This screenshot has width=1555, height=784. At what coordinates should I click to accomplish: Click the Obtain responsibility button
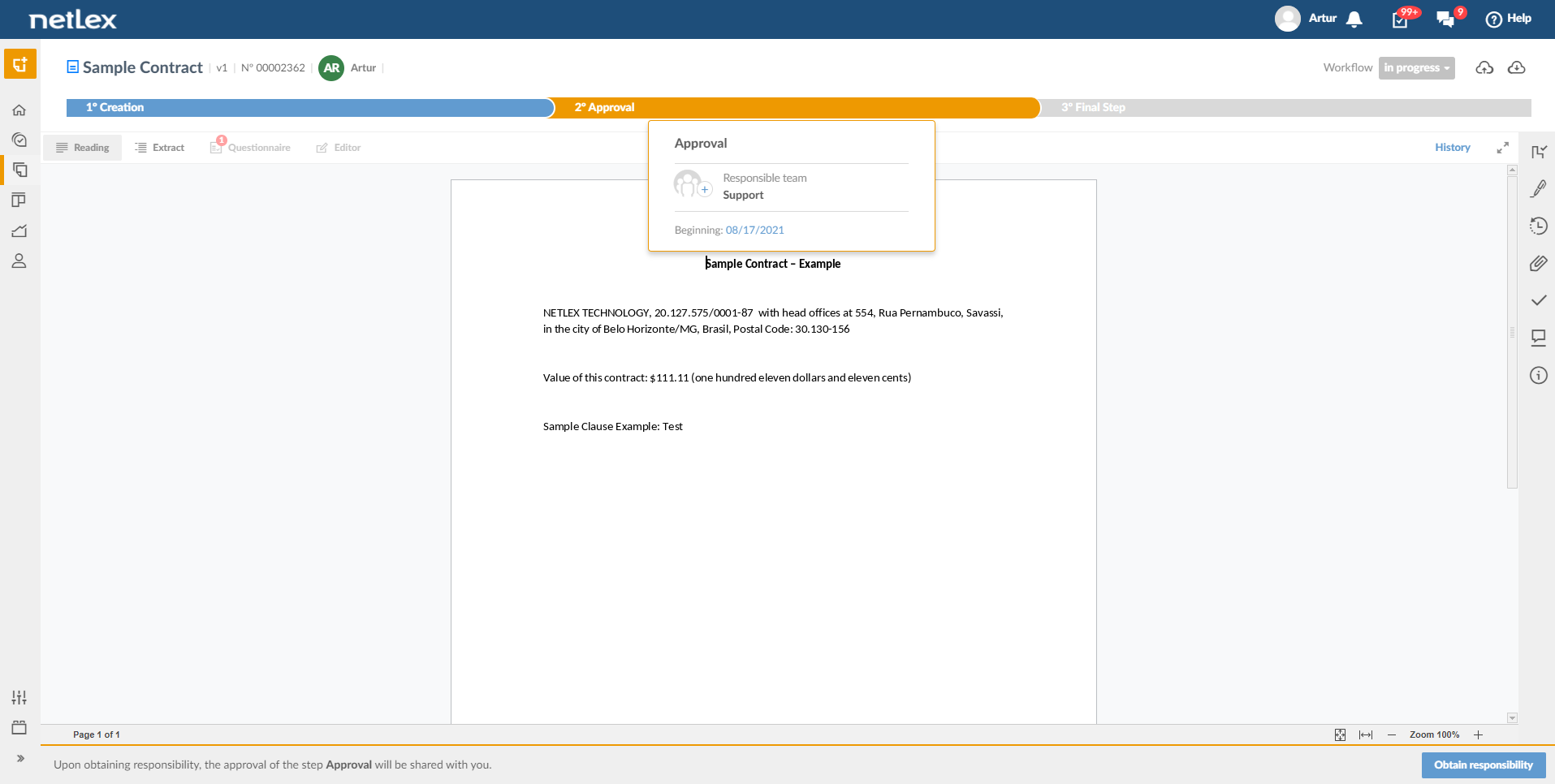point(1484,765)
